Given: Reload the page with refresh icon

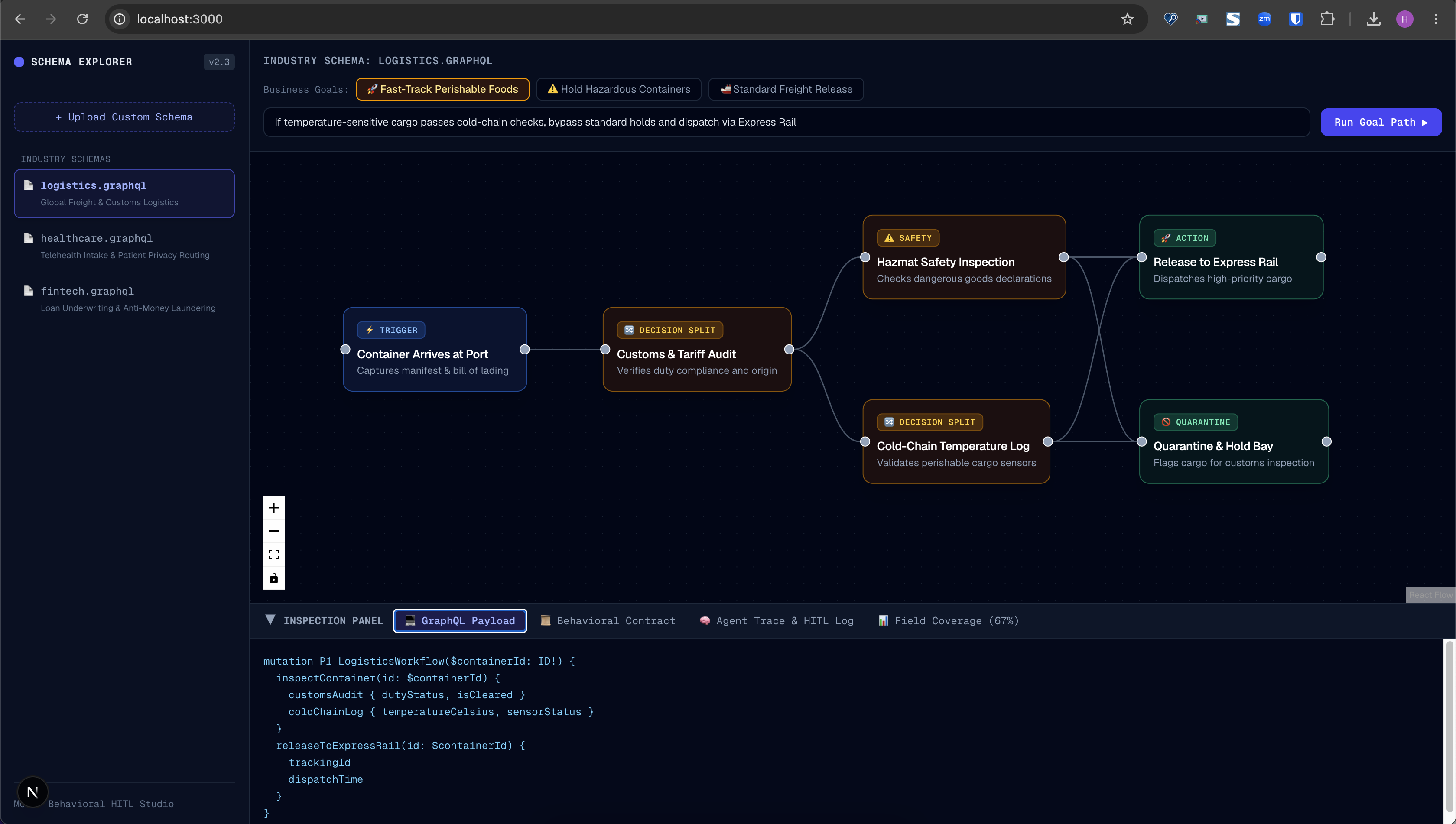Looking at the screenshot, I should point(82,19).
